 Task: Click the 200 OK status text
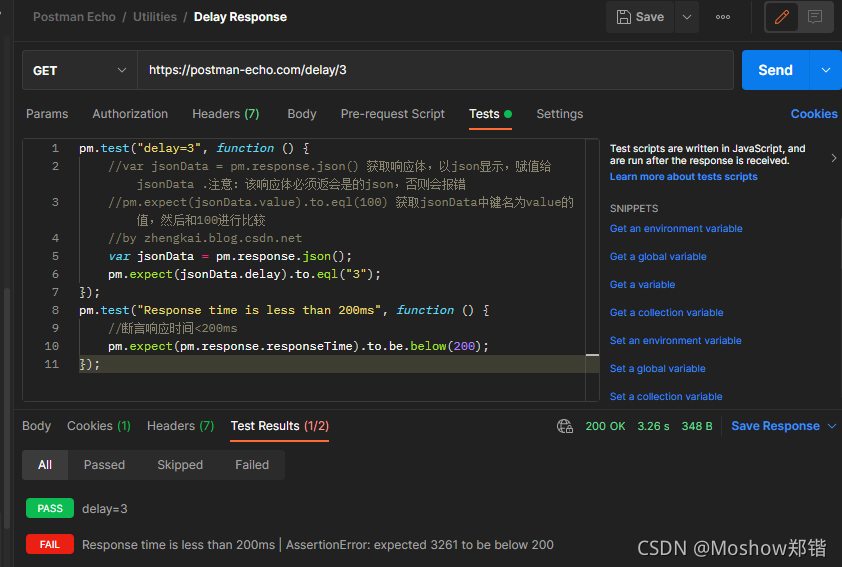[605, 426]
